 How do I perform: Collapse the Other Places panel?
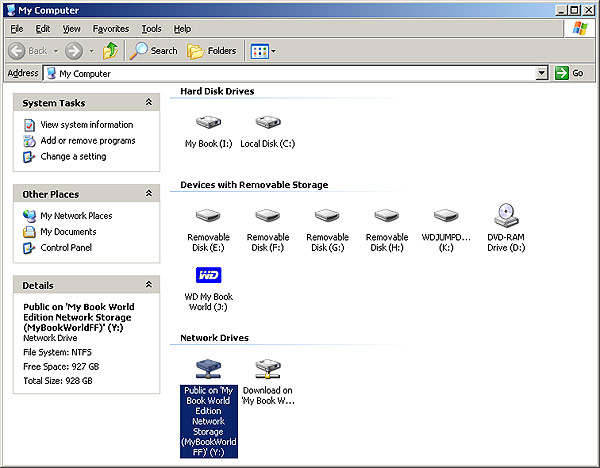(149, 194)
